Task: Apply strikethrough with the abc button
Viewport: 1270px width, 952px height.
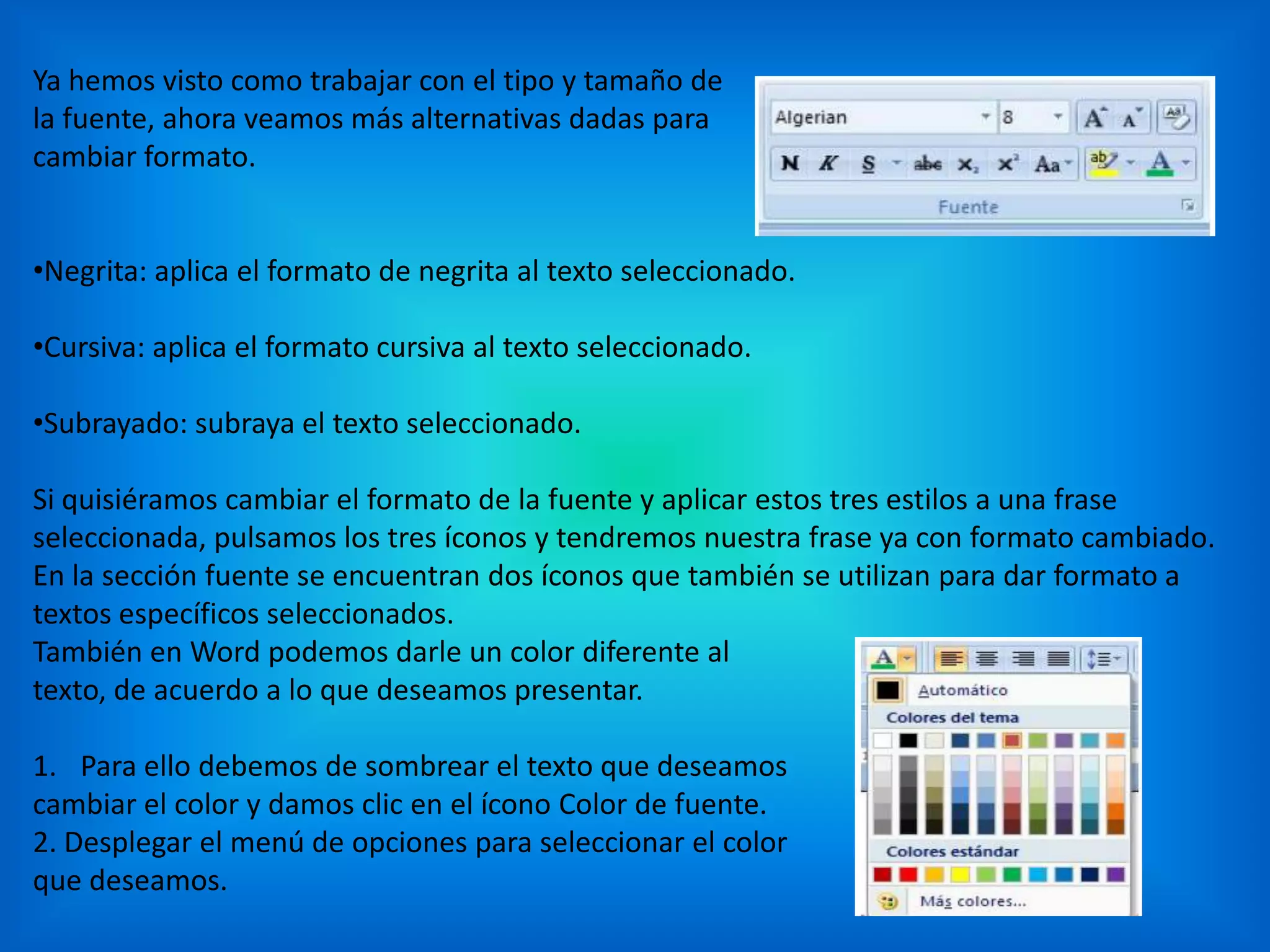Action: point(928,164)
